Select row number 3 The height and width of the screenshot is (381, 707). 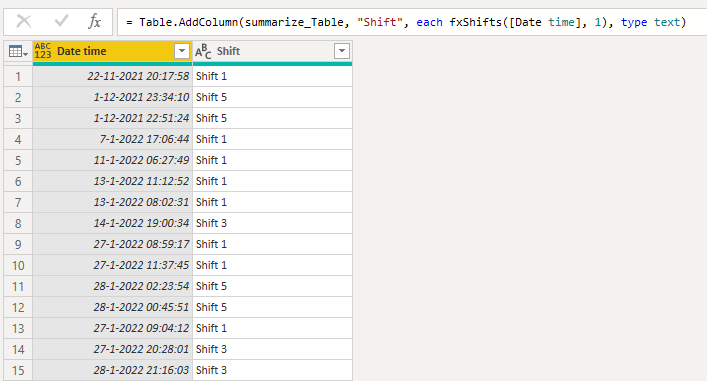tap(18, 118)
